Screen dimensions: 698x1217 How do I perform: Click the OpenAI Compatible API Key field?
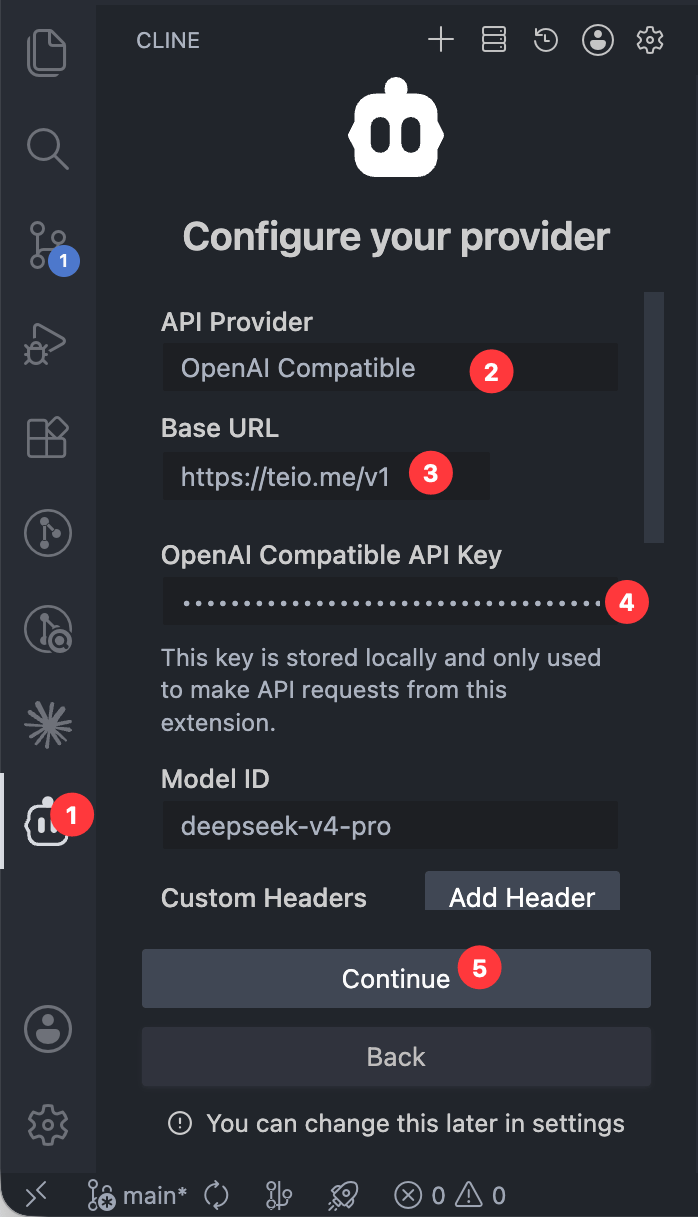pyautogui.click(x=389, y=602)
